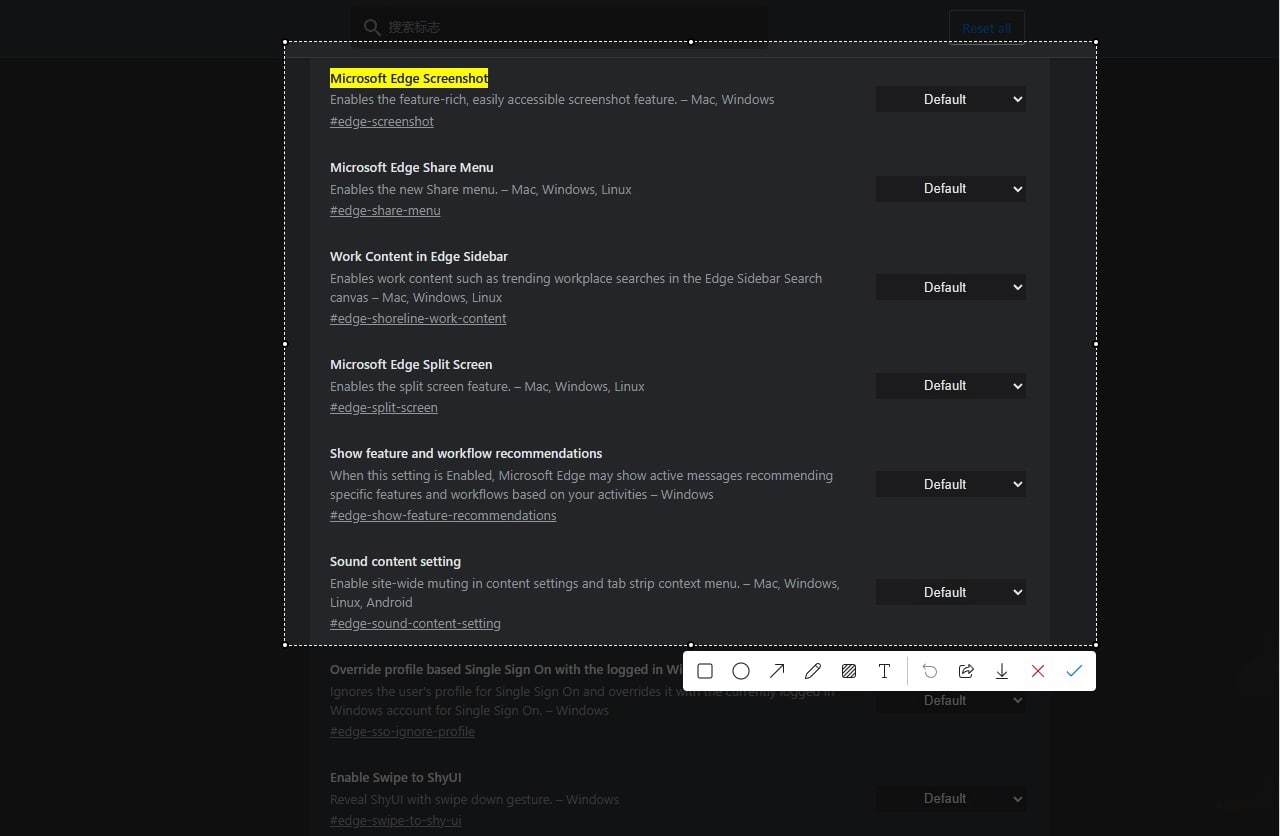Click the 'When this setting is Enabled' description

[581, 485]
